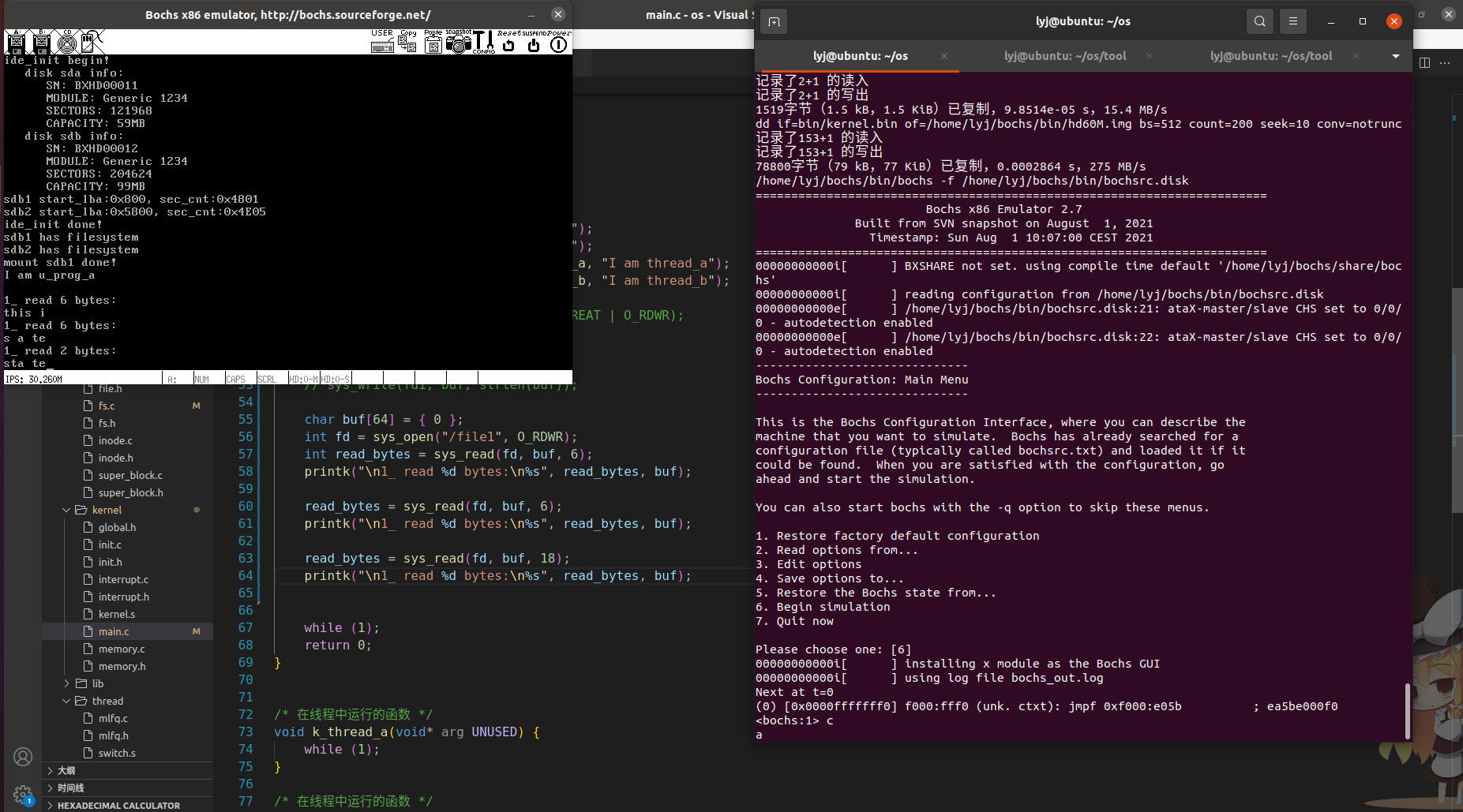1463x812 pixels.
Task: Click terminal search magnifier icon
Action: point(1260,21)
